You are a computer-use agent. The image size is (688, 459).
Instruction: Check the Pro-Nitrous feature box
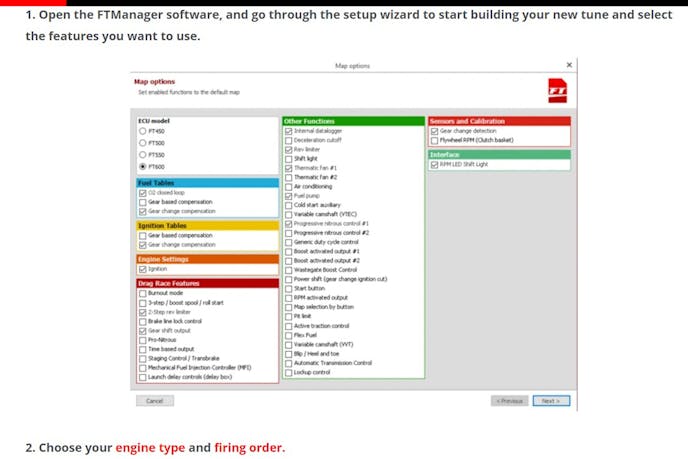[142, 340]
